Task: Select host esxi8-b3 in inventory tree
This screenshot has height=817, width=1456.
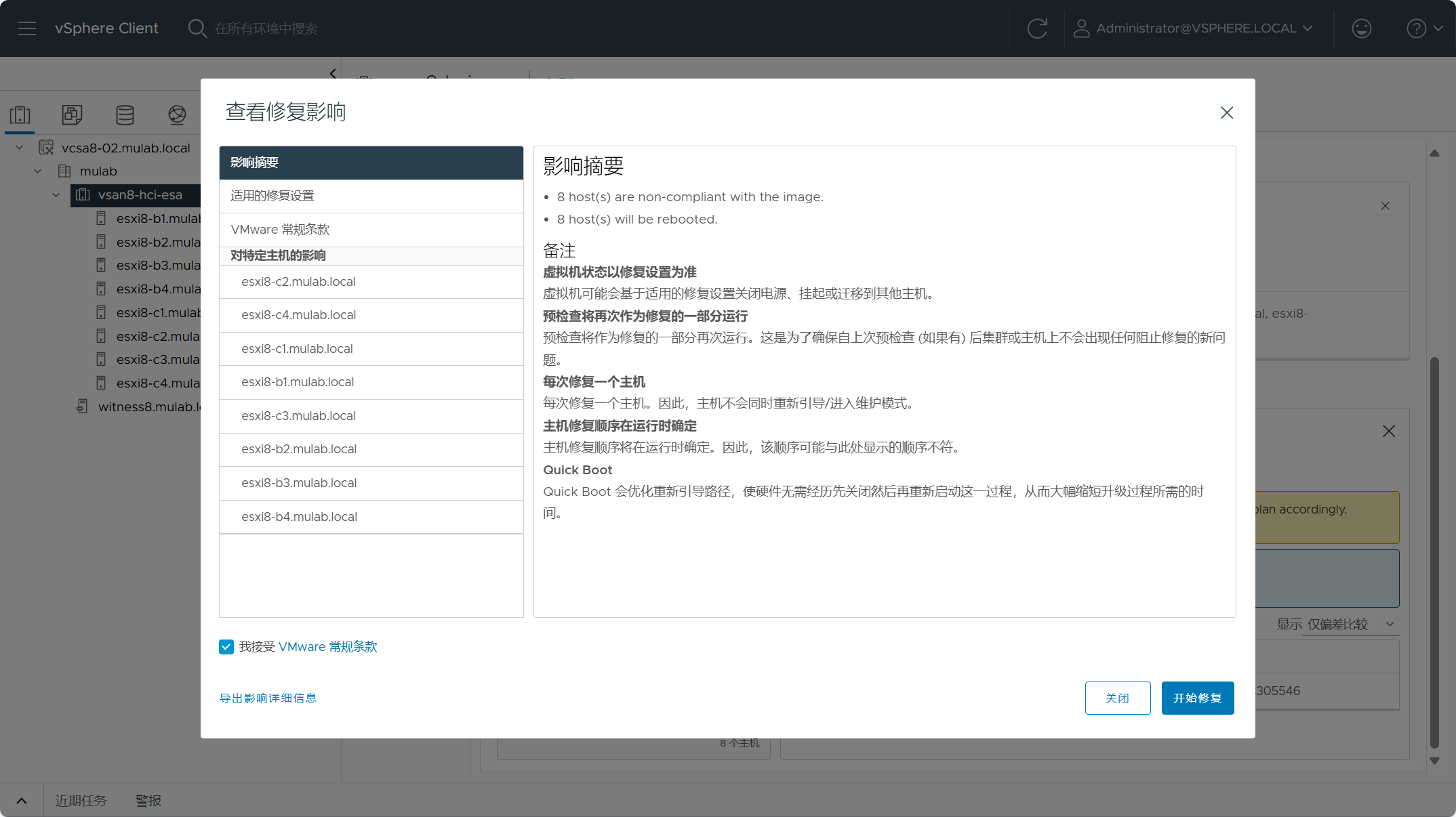Action: coord(158,266)
